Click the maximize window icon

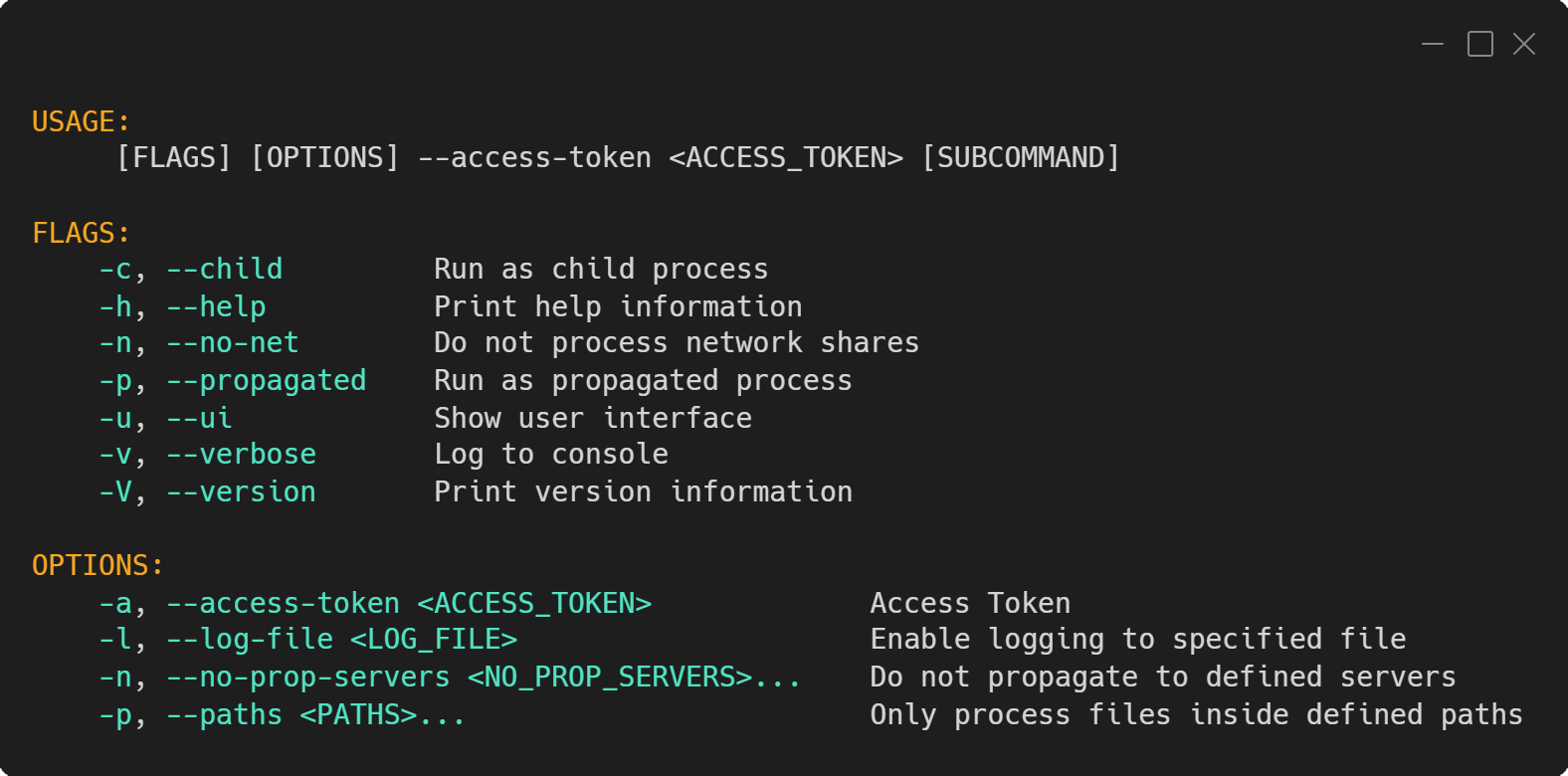pyautogui.click(x=1479, y=44)
